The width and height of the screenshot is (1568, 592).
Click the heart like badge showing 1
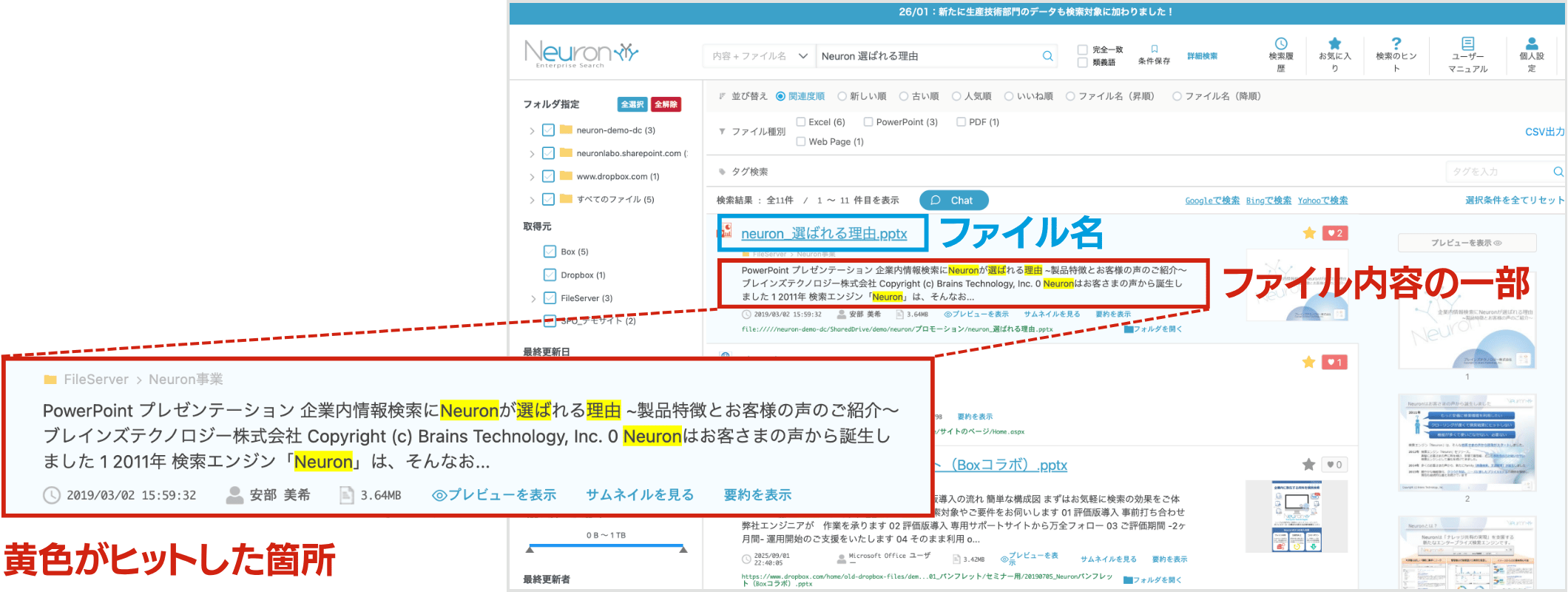(x=1335, y=362)
